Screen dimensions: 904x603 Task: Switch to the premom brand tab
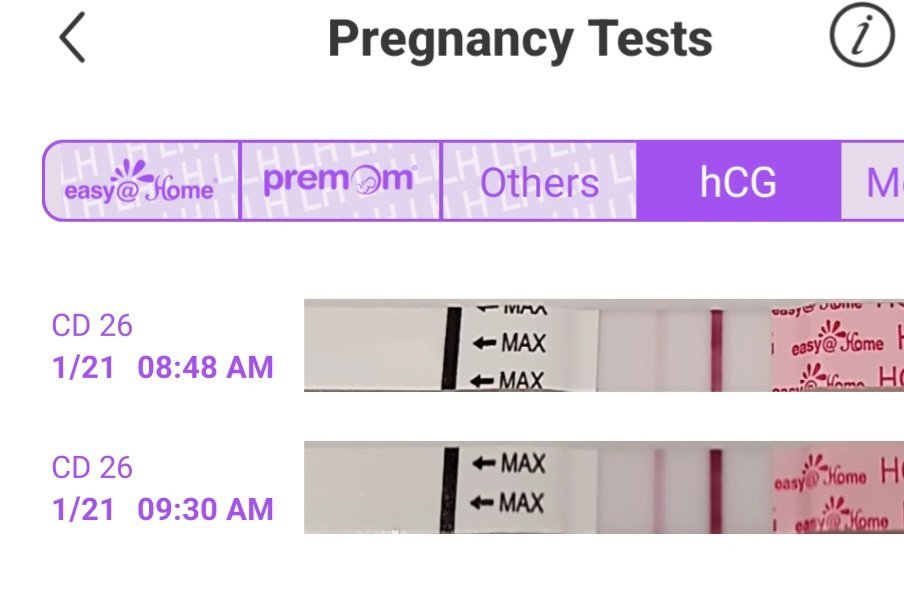[340, 181]
